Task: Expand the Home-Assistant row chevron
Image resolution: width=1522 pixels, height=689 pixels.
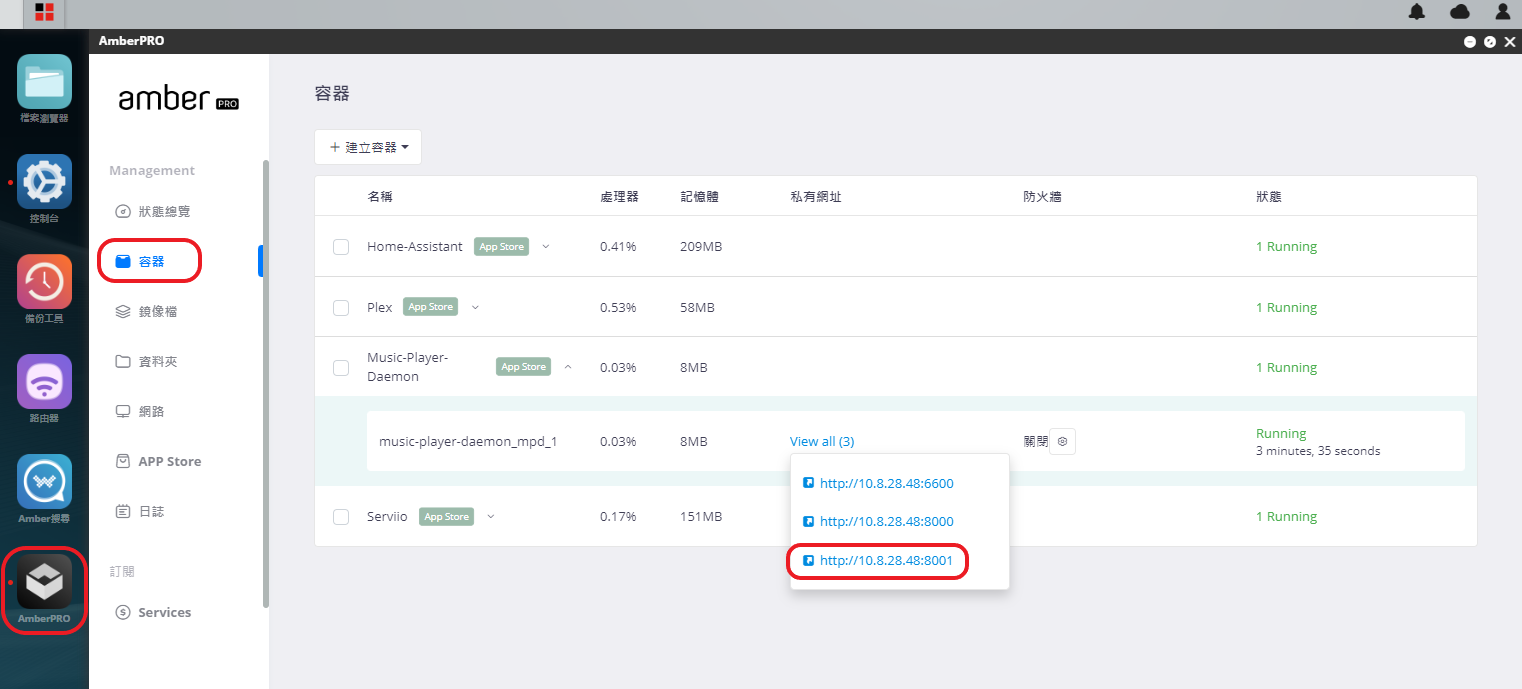Action: 546,246
